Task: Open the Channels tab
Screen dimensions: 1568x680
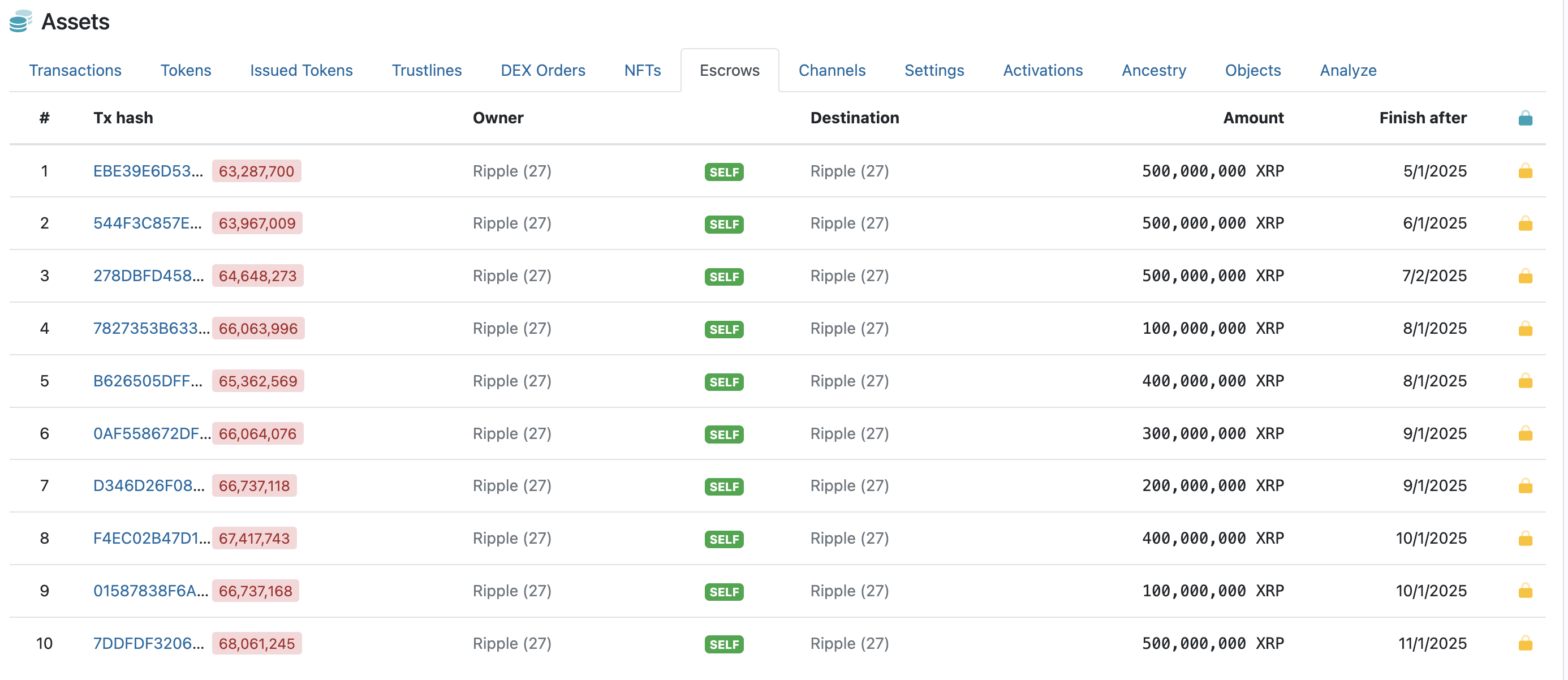Action: point(832,71)
